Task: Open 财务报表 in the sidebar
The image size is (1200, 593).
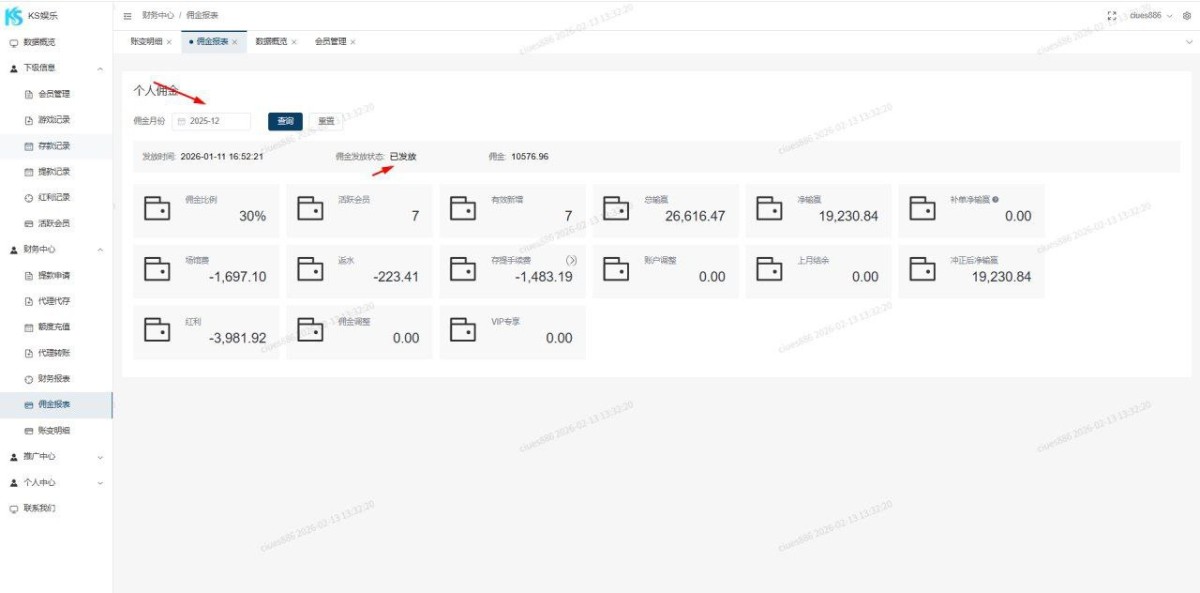Action: [54, 378]
